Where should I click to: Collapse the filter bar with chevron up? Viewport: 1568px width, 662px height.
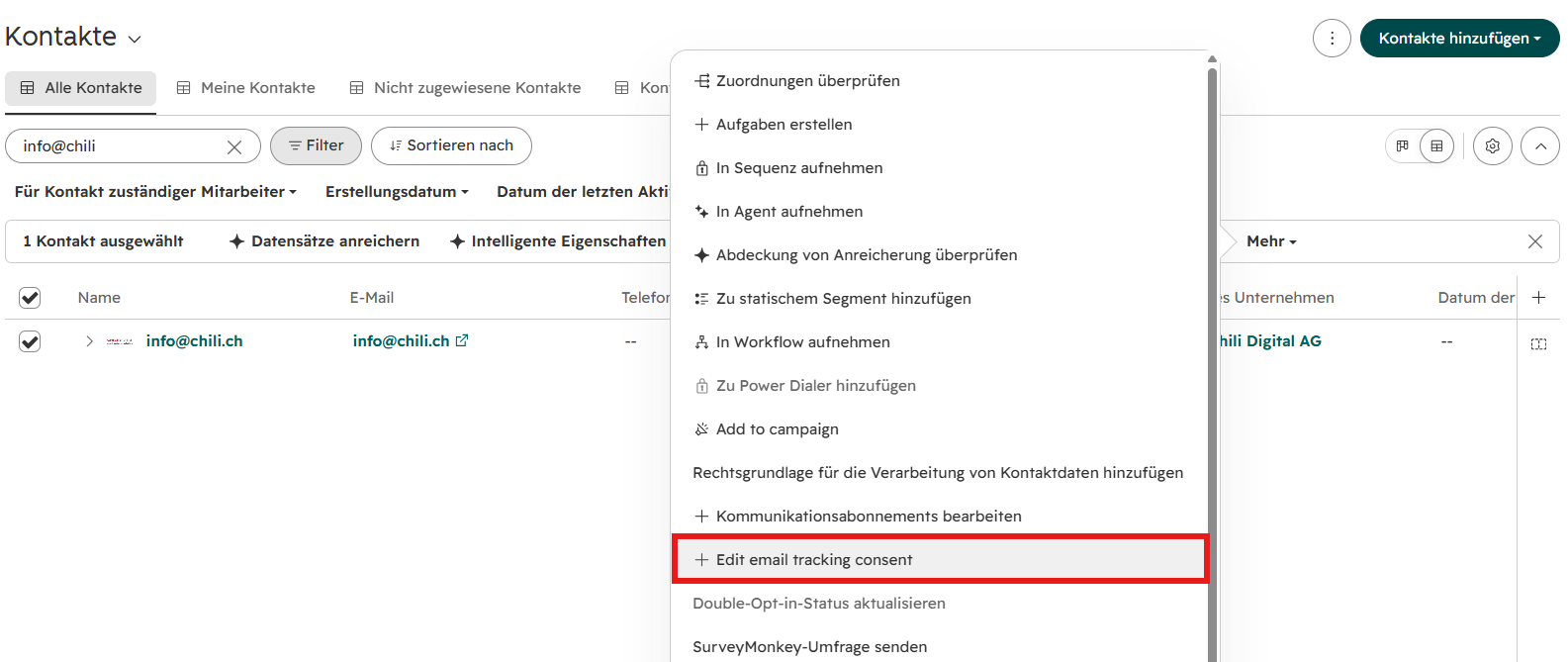coord(1540,146)
